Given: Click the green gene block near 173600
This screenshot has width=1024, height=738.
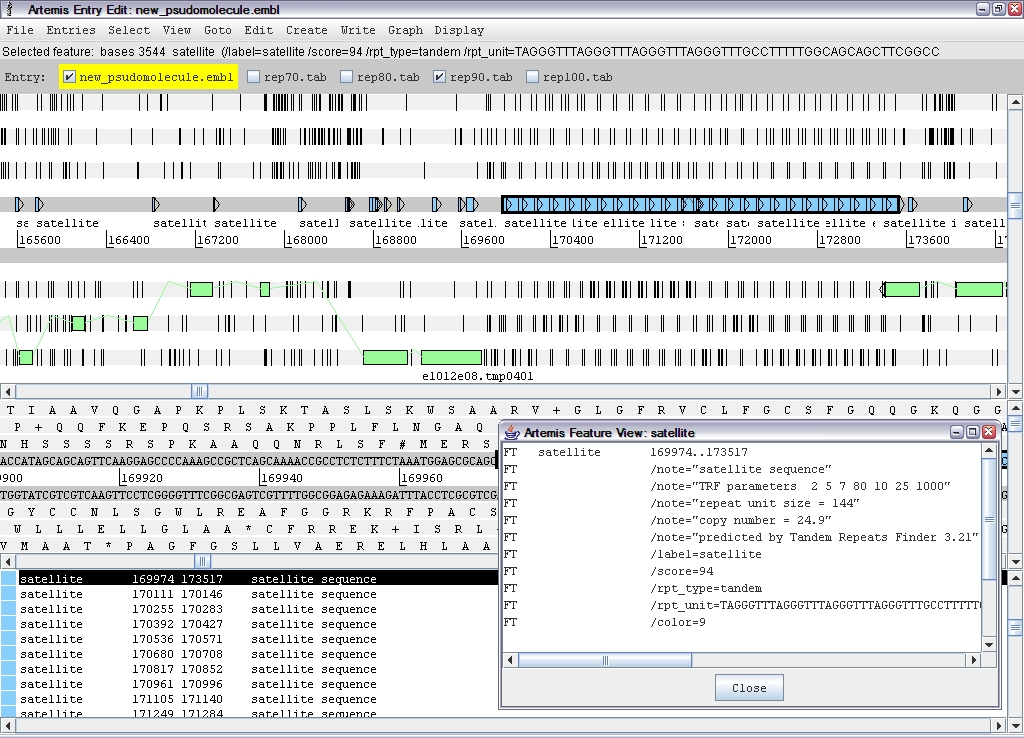Looking at the screenshot, I should [x=901, y=289].
